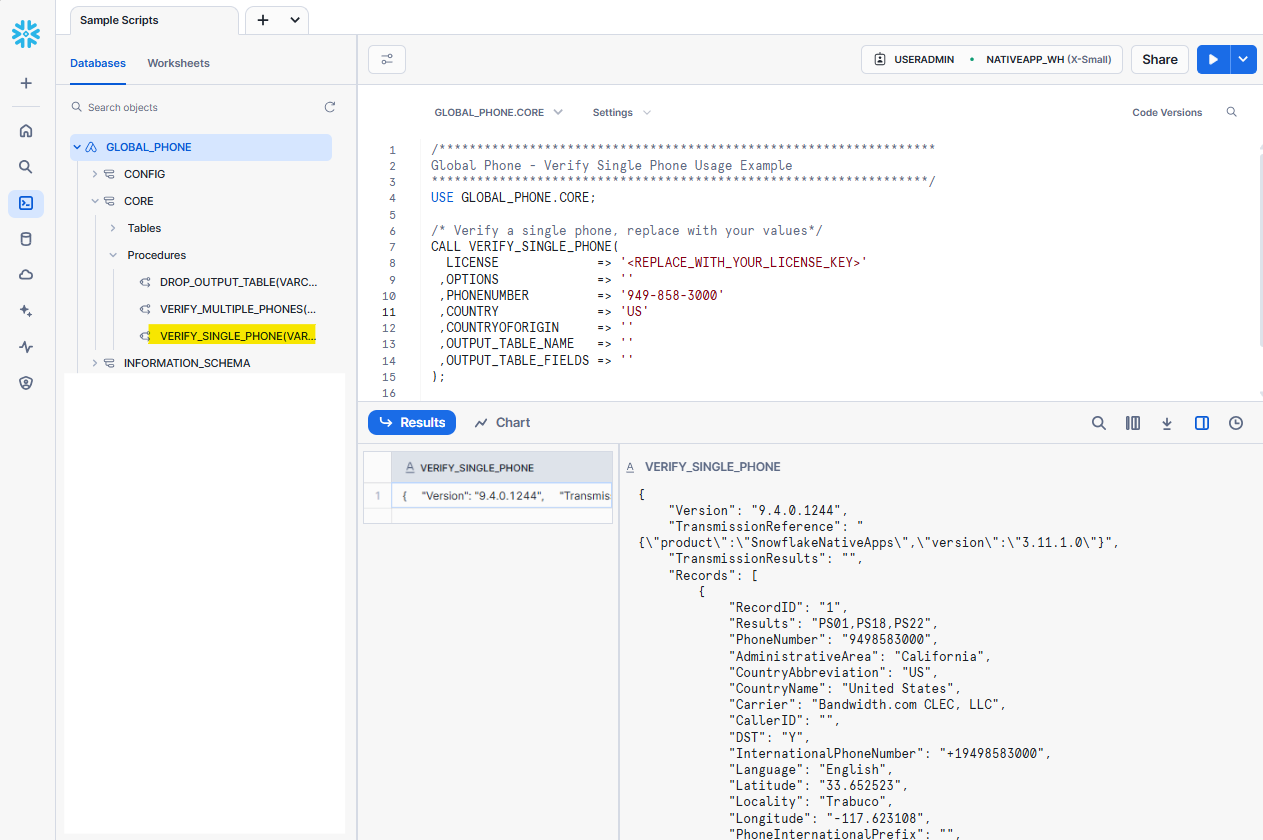Download the query results
This screenshot has width=1263, height=840.
click(x=1167, y=423)
